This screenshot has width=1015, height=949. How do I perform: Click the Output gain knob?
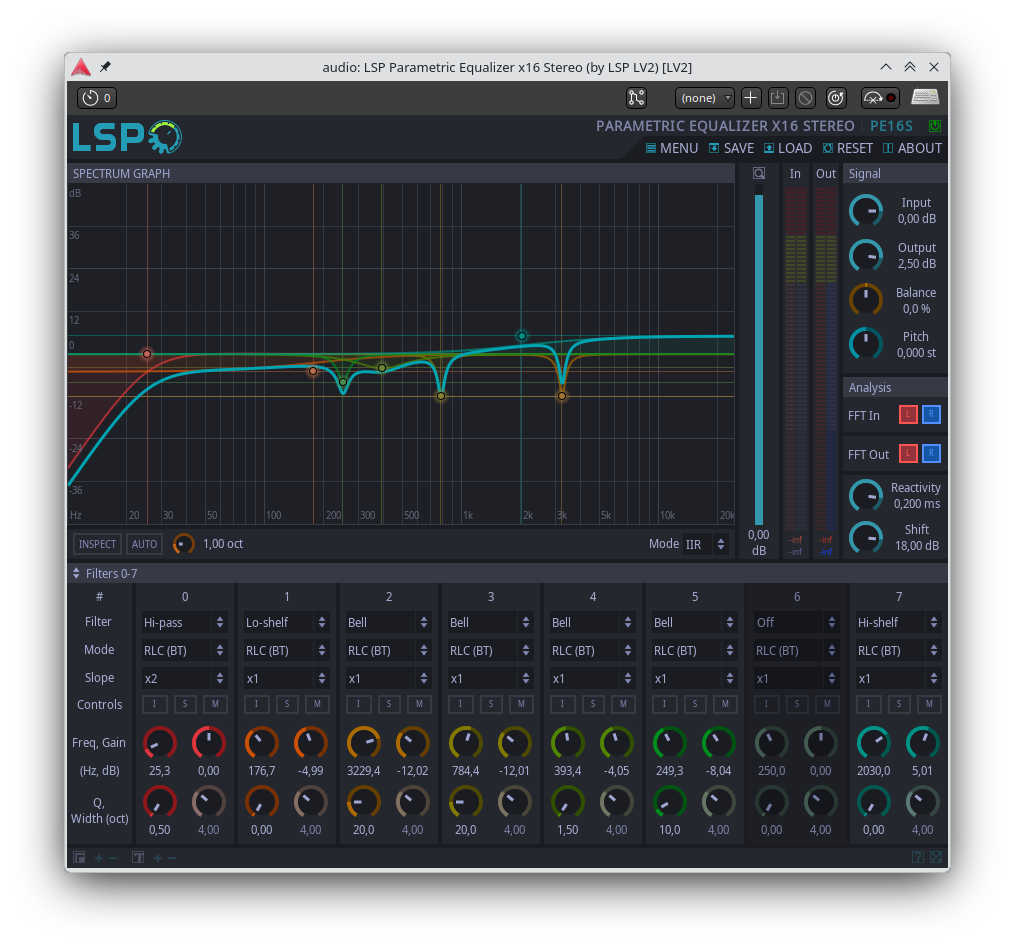tap(865, 255)
